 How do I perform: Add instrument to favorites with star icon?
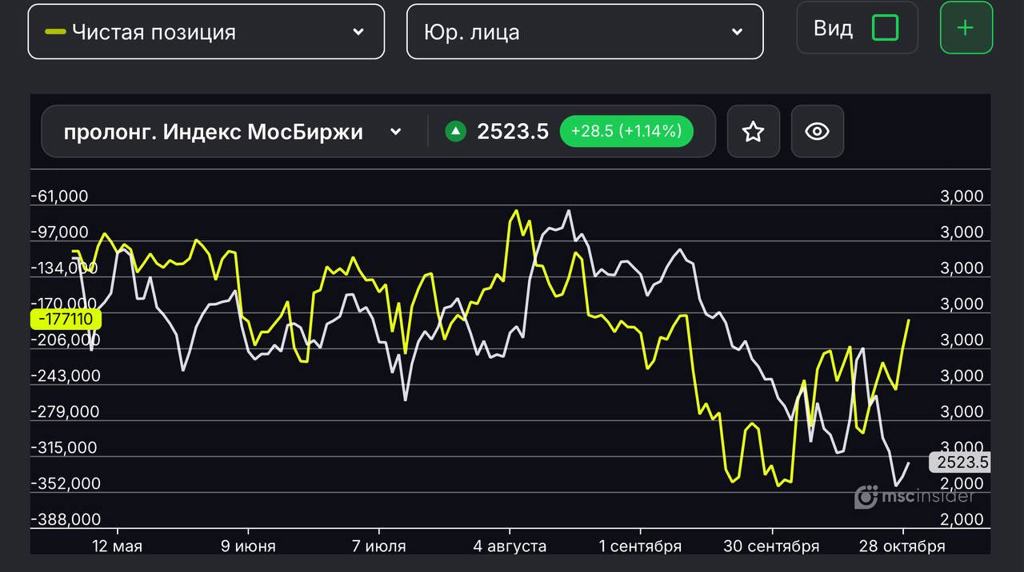pyautogui.click(x=753, y=131)
